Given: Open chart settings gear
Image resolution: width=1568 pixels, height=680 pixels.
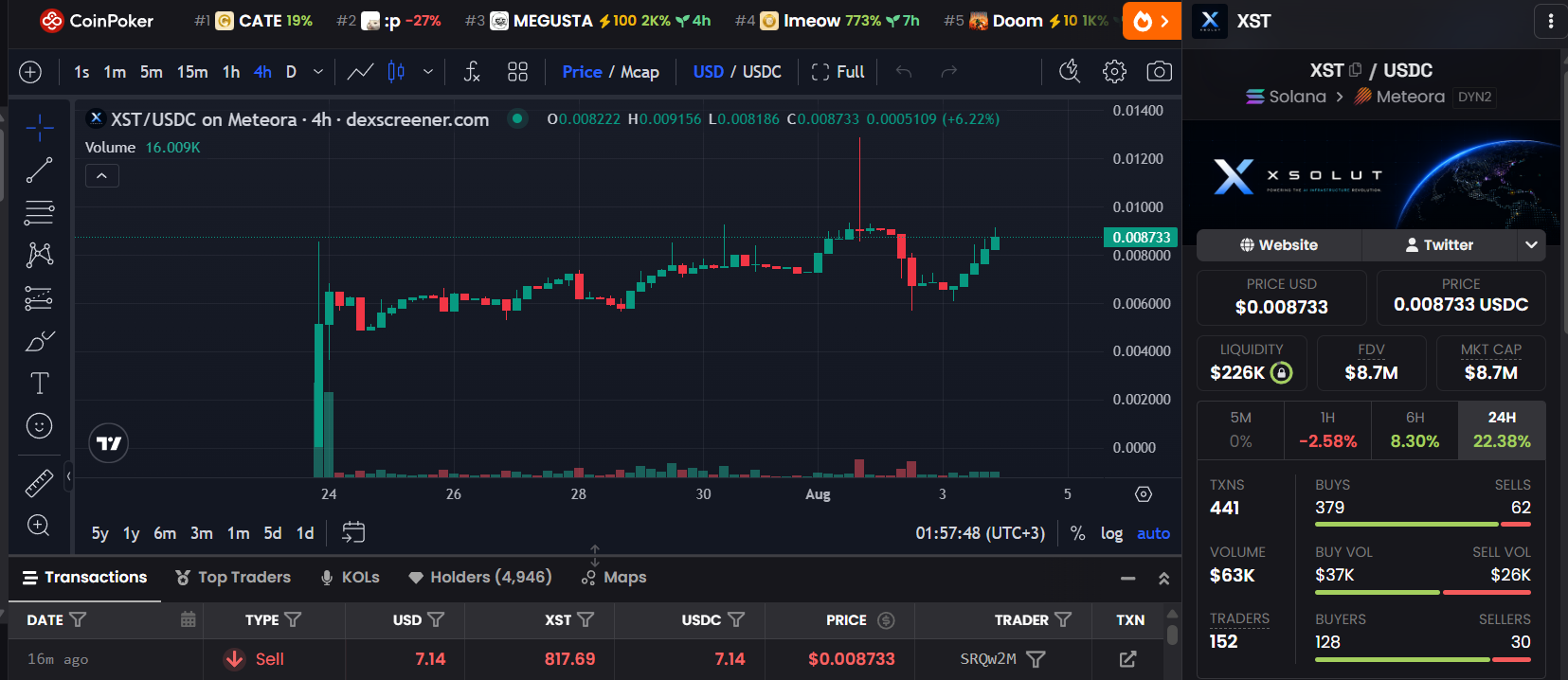Looking at the screenshot, I should (x=1114, y=72).
